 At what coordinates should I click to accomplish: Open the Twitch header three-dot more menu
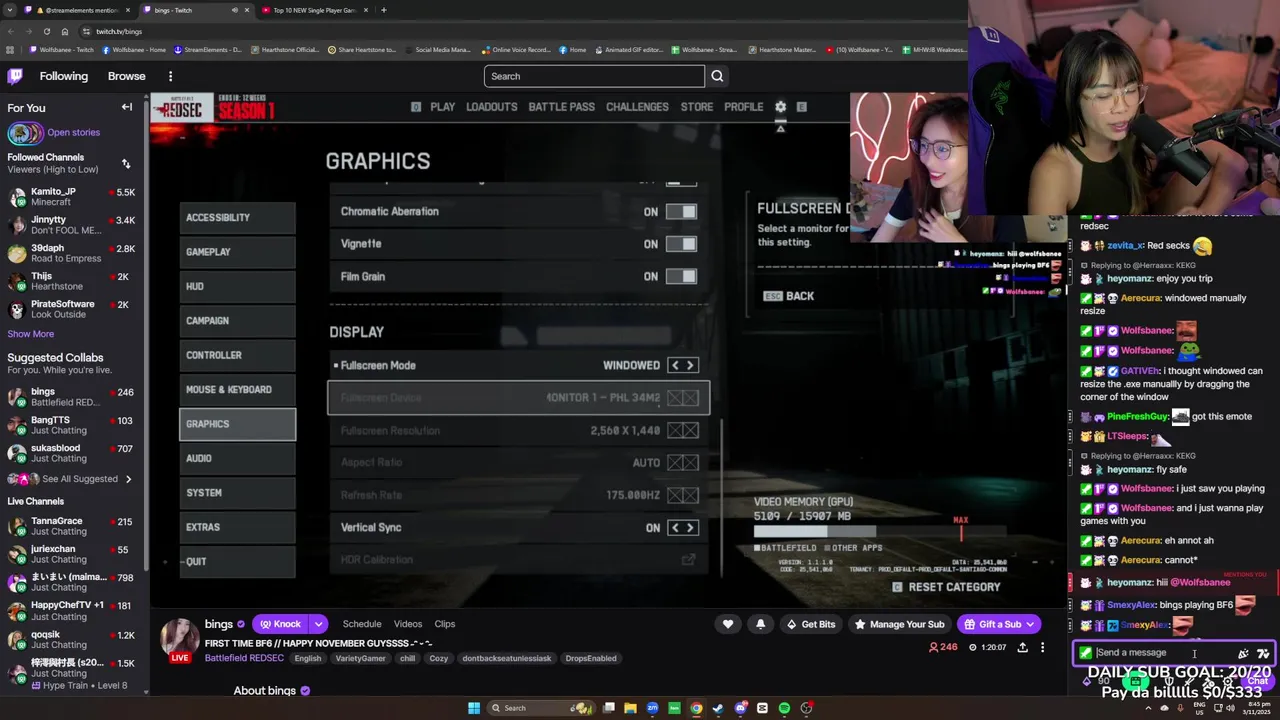(x=170, y=76)
